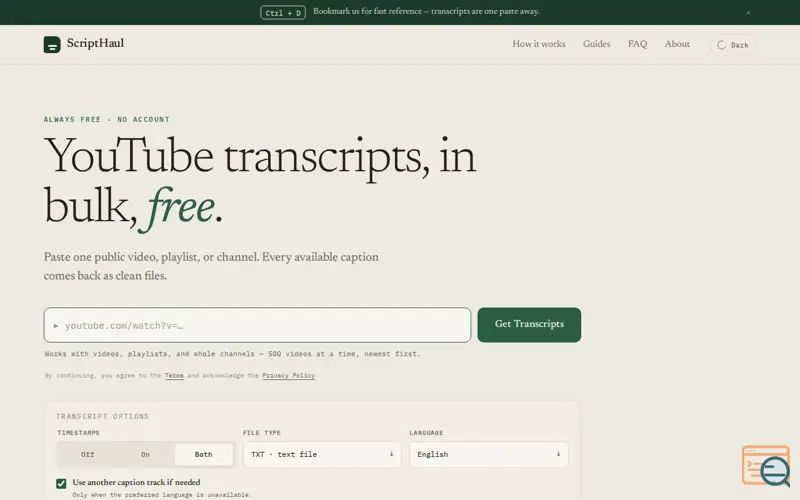Set timestamps to Both
The width and height of the screenshot is (800, 500).
coord(204,454)
